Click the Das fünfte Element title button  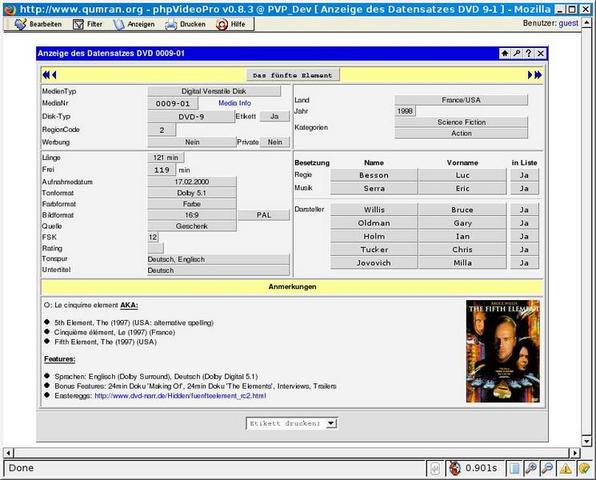pos(293,75)
